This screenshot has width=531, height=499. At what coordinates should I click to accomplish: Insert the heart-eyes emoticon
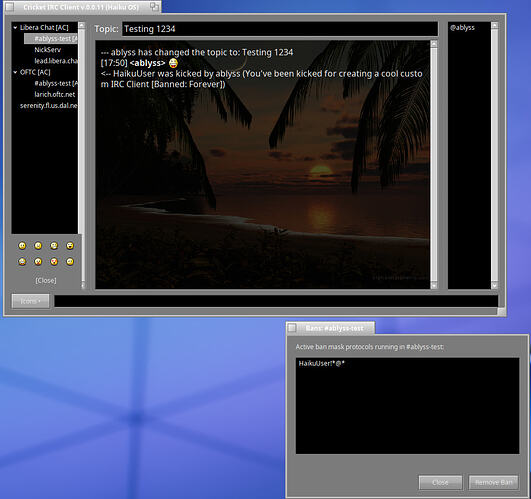[x=54, y=261]
